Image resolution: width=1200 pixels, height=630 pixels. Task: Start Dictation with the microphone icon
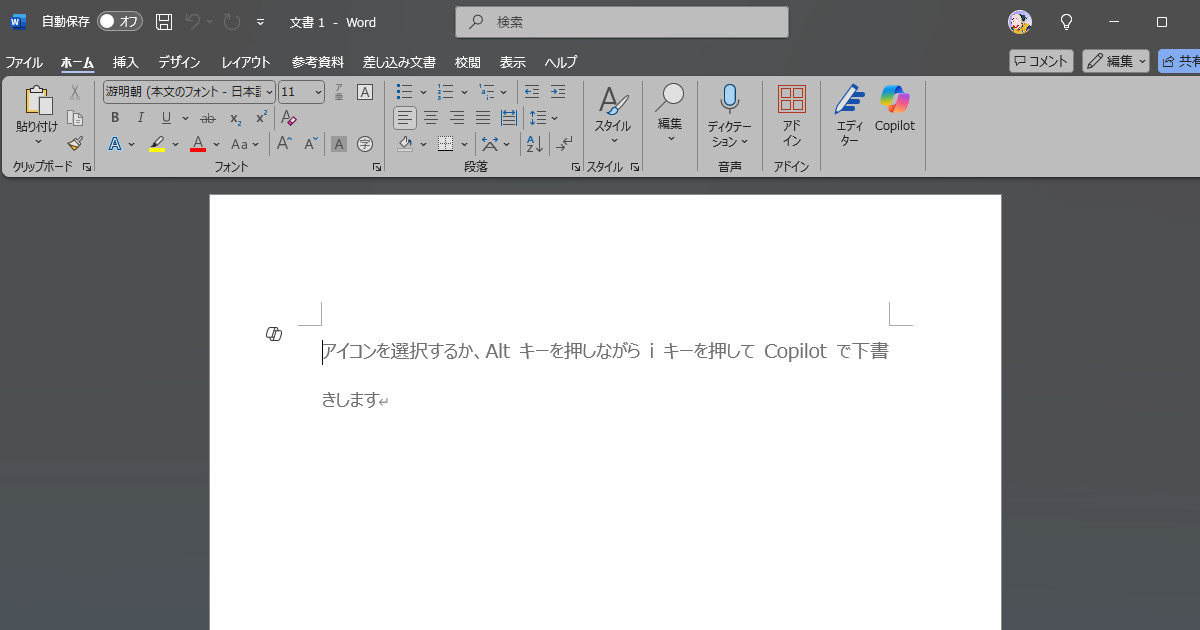click(x=729, y=116)
